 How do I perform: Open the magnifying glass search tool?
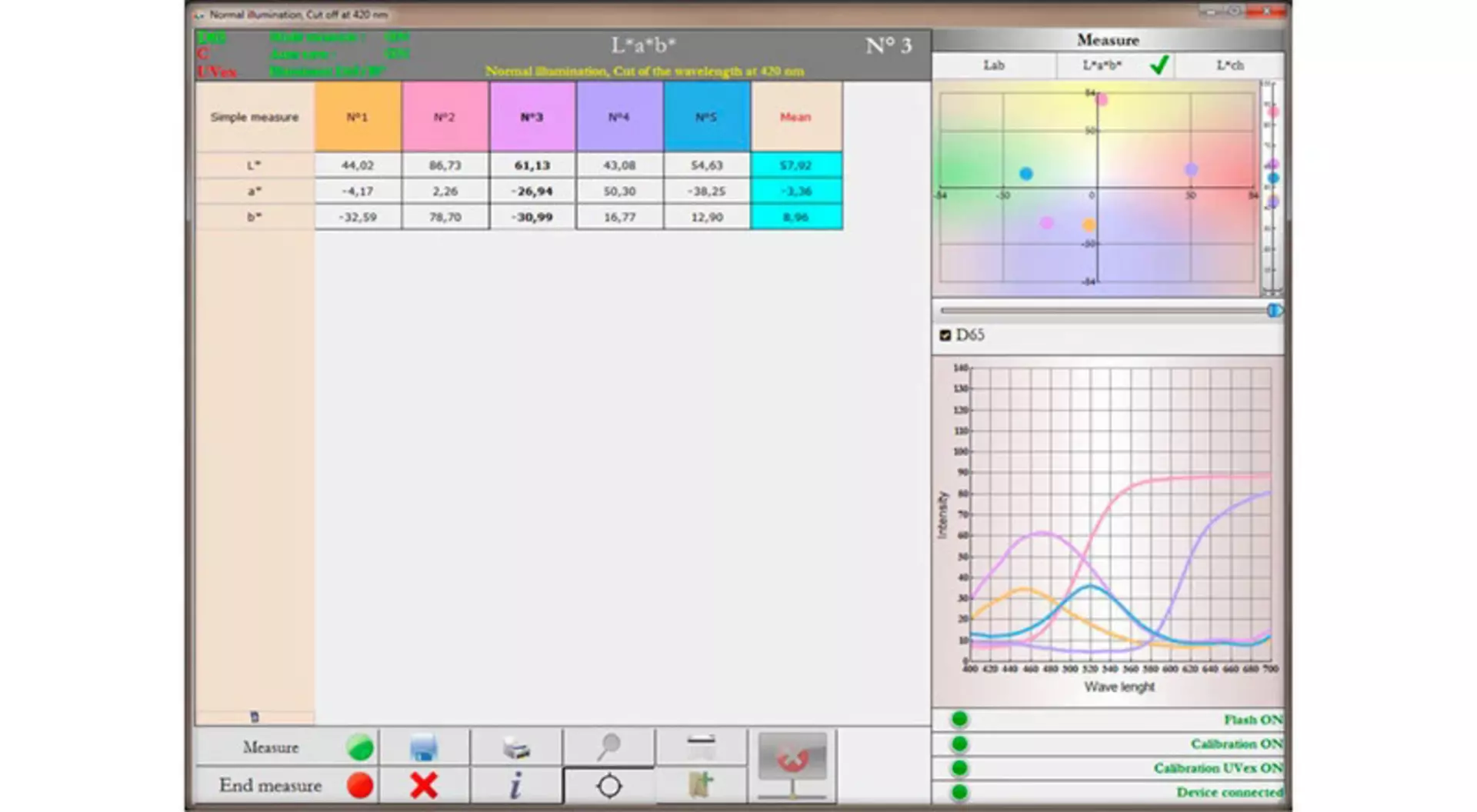click(608, 746)
